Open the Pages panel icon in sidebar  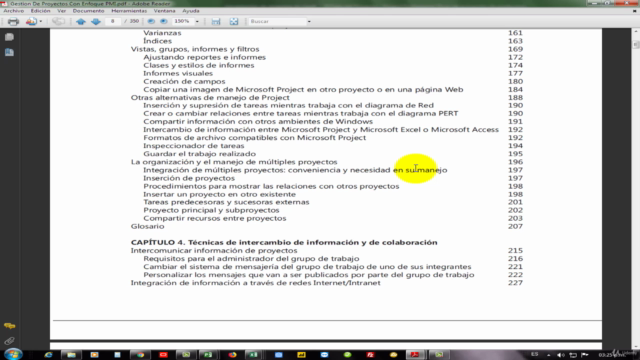(9, 37)
